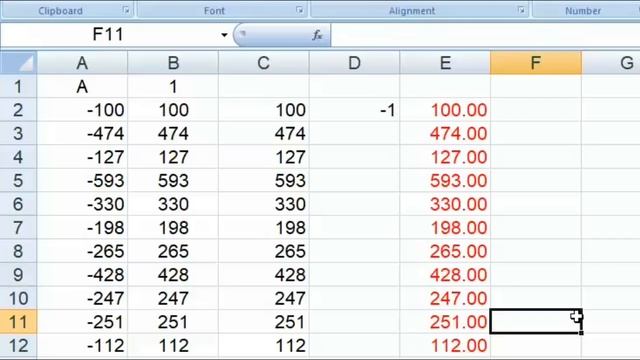Select column E header

point(445,63)
